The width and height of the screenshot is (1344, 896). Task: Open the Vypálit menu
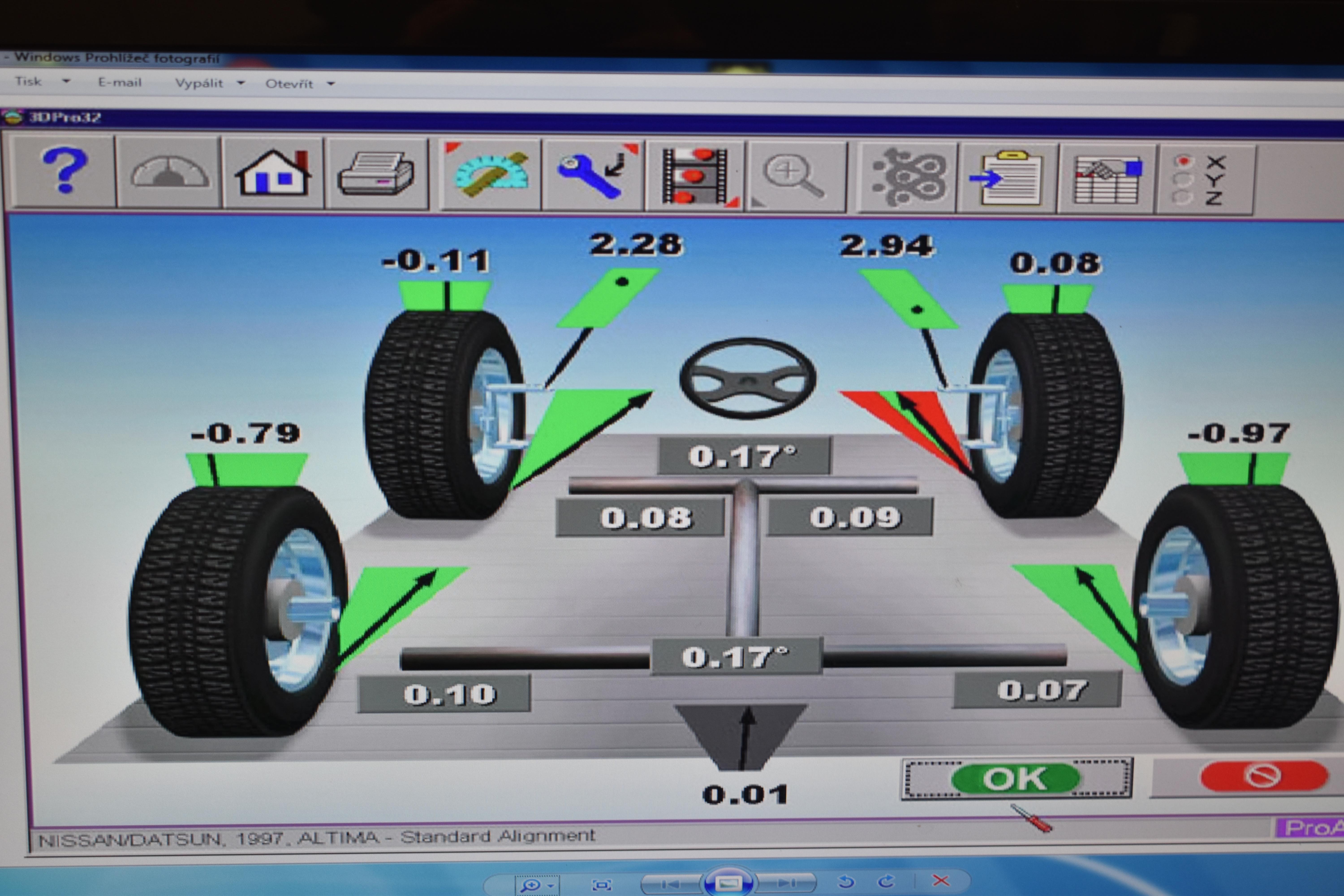pos(199,83)
